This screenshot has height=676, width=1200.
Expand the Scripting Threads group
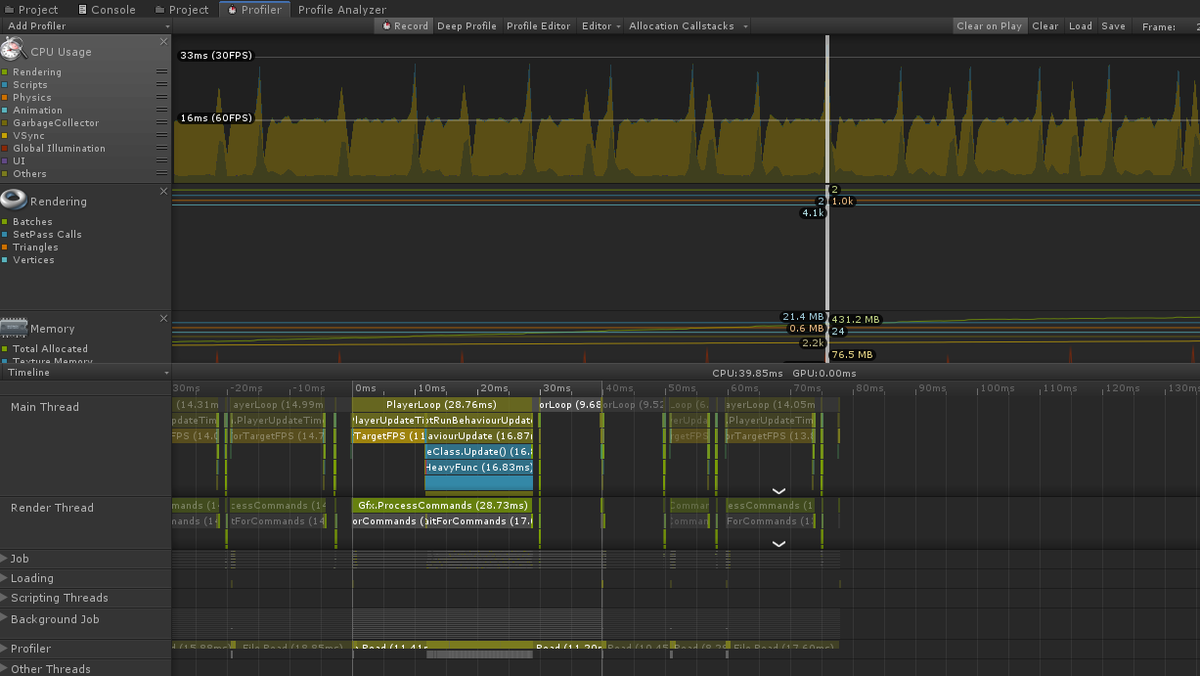point(4,598)
